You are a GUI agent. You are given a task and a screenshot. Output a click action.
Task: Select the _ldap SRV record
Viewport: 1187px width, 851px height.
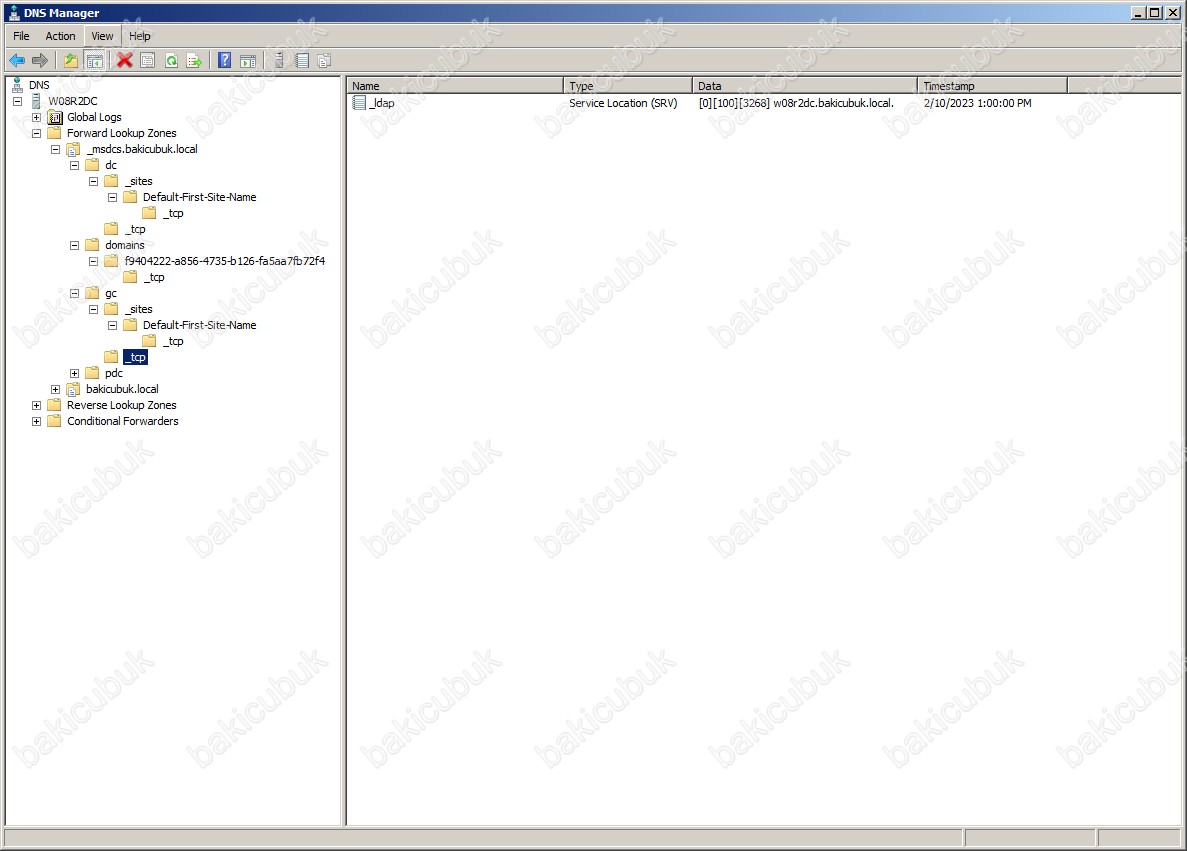tap(381, 103)
